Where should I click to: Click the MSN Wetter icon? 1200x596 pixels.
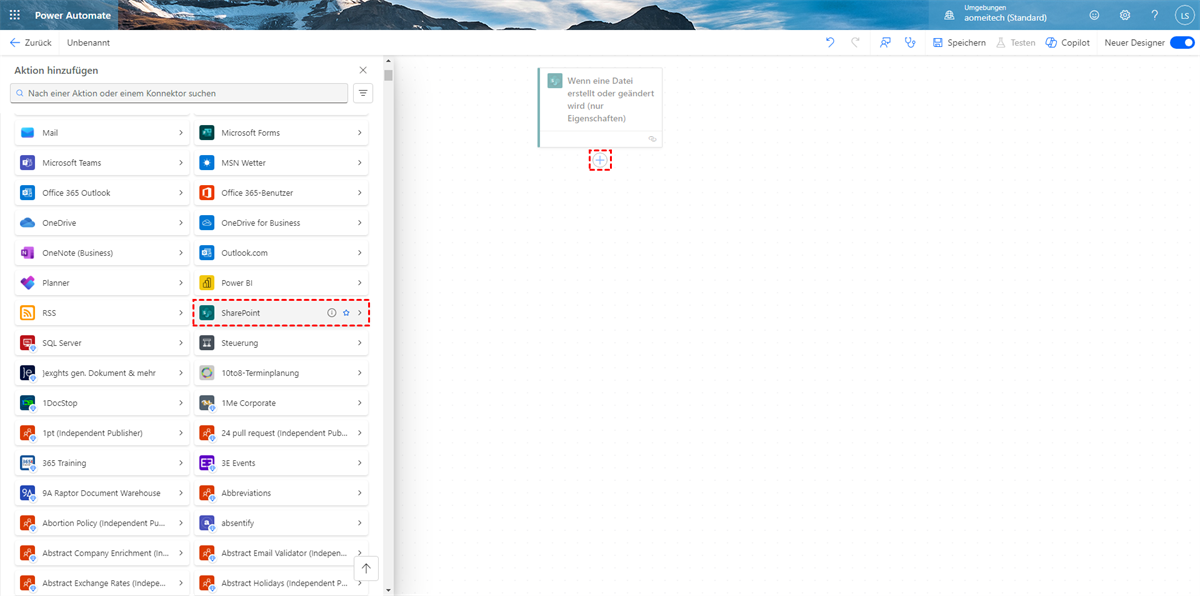tap(207, 163)
